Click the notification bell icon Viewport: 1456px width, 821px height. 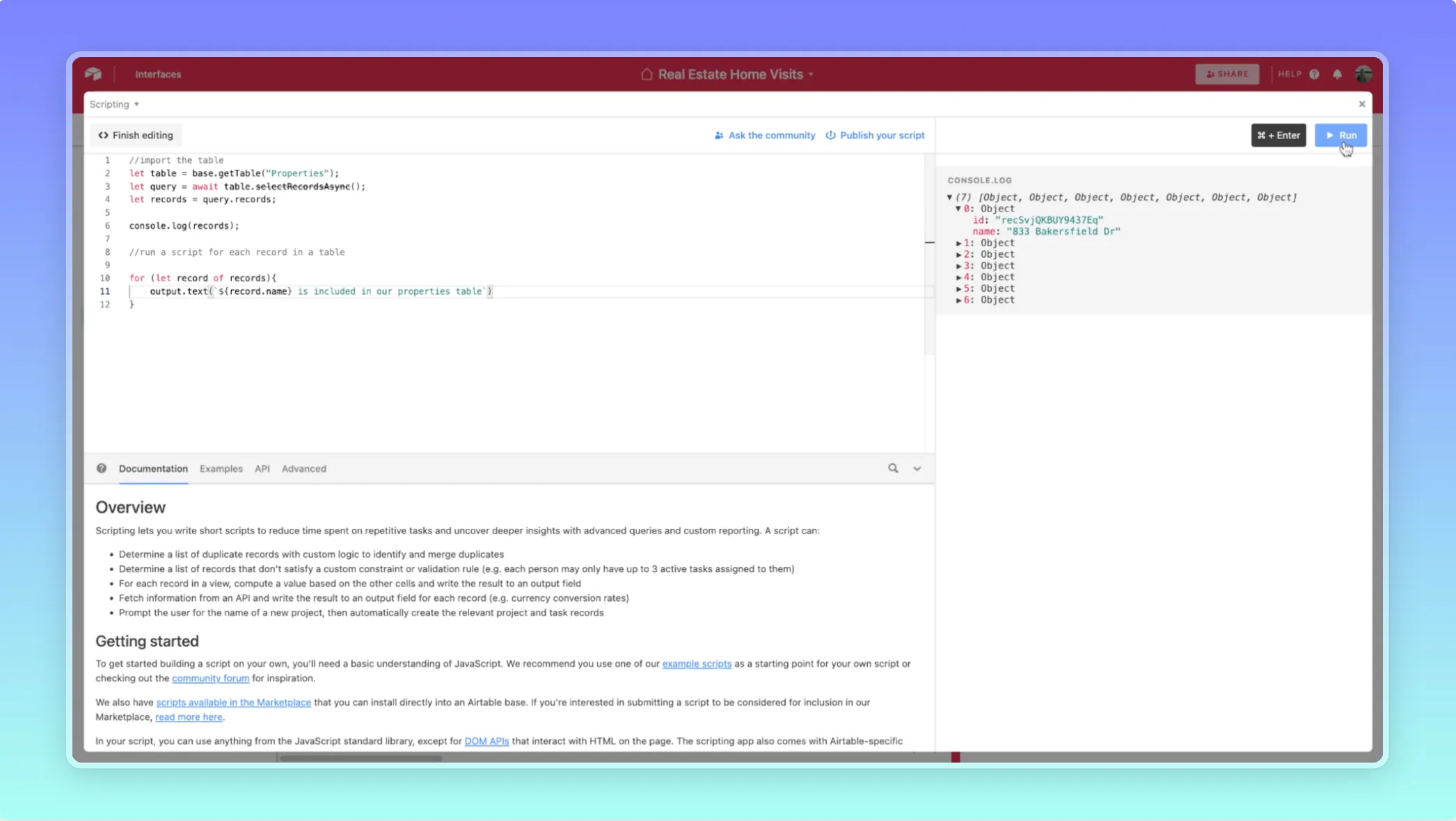(1337, 74)
